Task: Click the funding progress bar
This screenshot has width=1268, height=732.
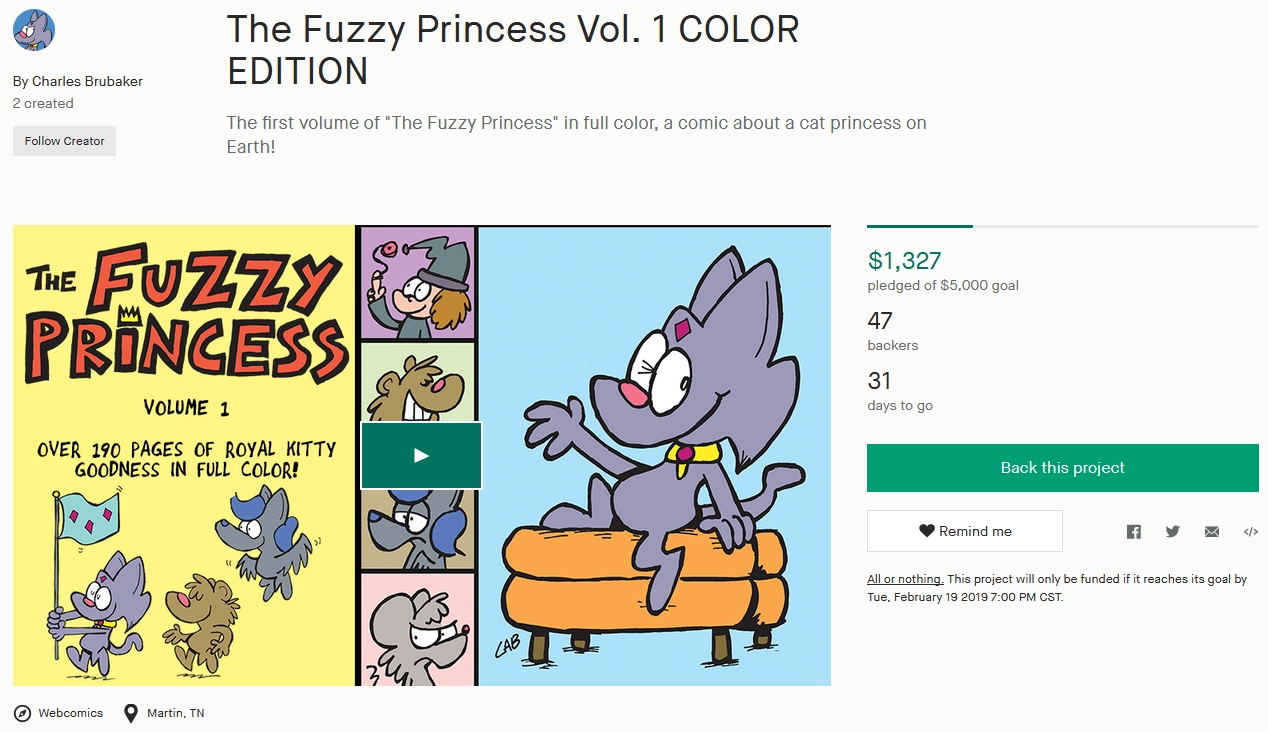Action: [1062, 227]
